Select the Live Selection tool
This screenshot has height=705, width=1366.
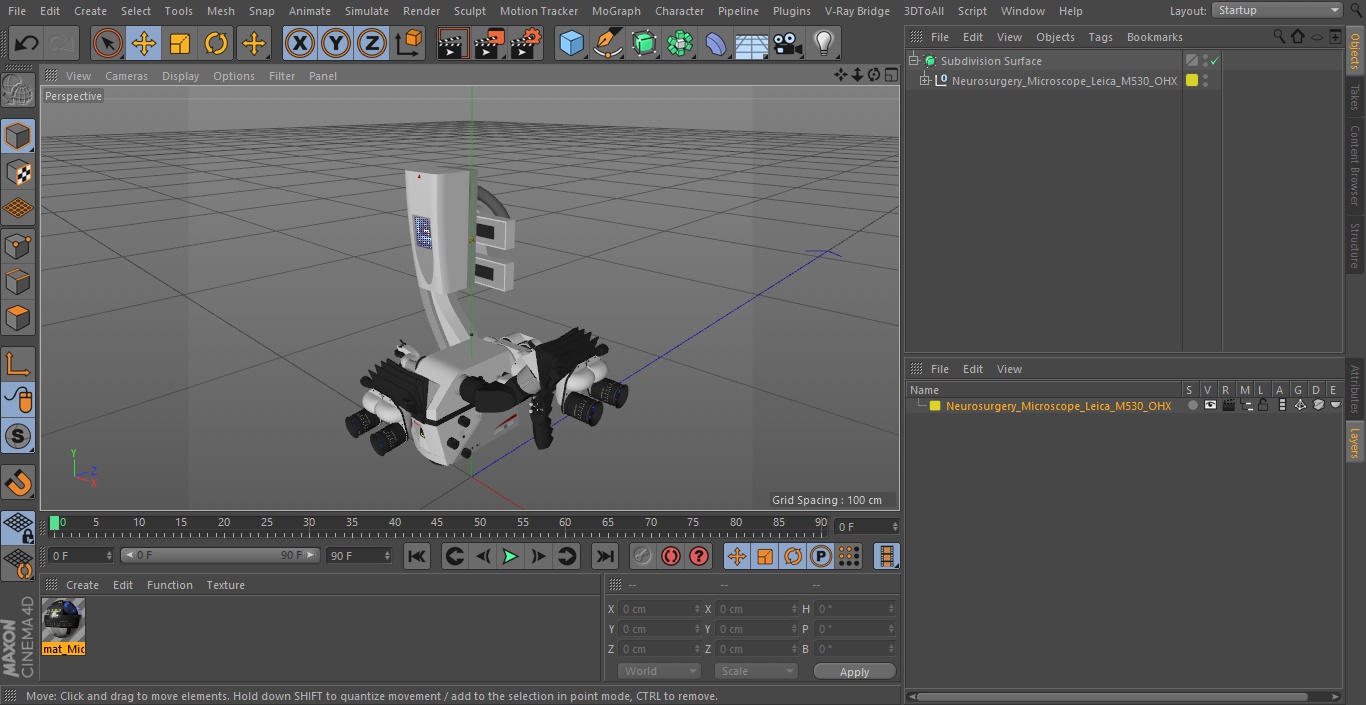107,43
